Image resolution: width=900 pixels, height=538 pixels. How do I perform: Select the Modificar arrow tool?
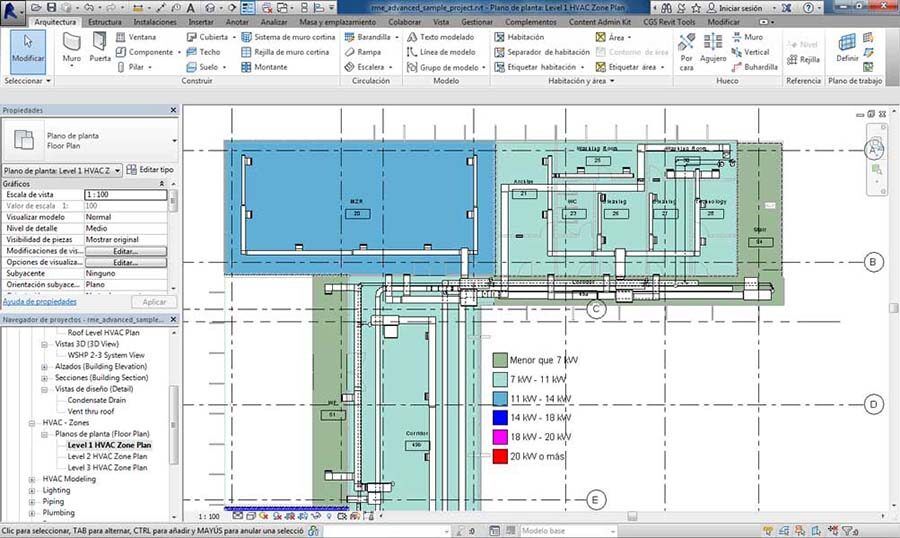[28, 47]
